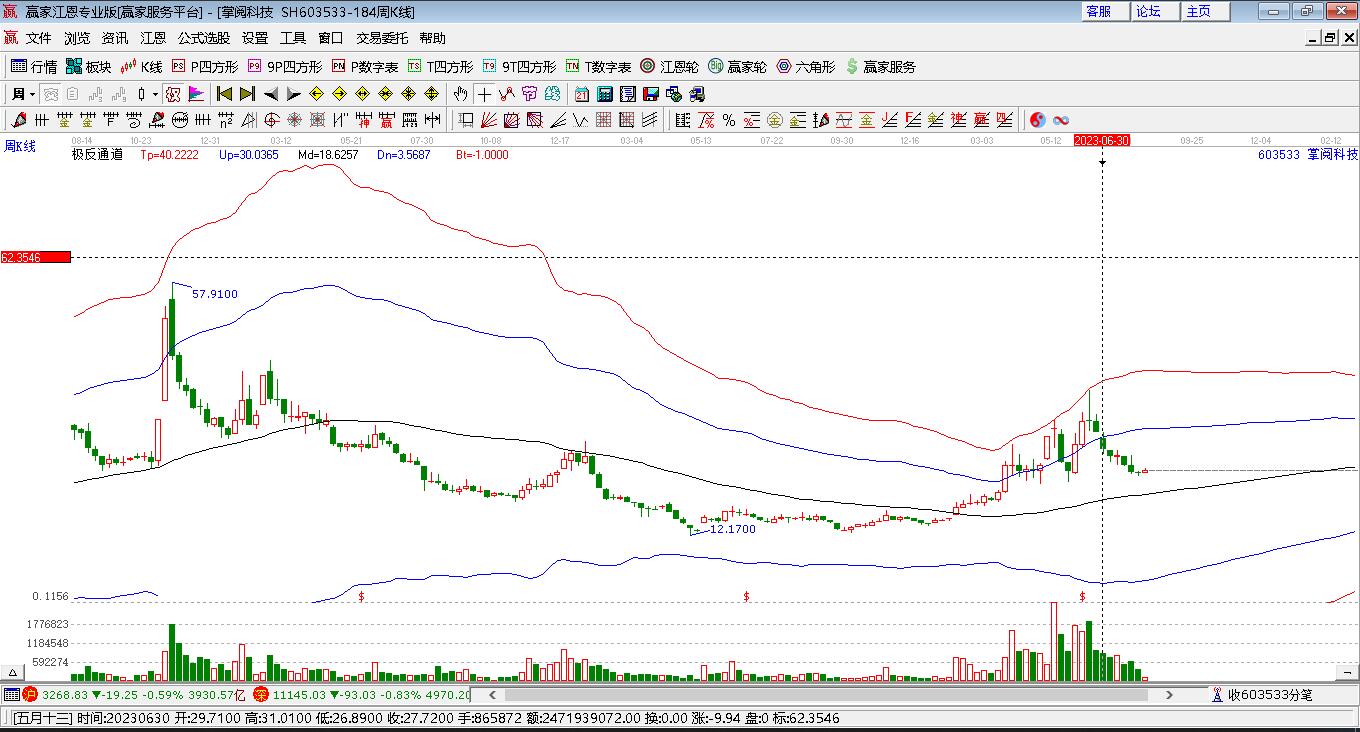Open 赢家服务 service panel
The width and height of the screenshot is (1360, 732).
point(880,67)
